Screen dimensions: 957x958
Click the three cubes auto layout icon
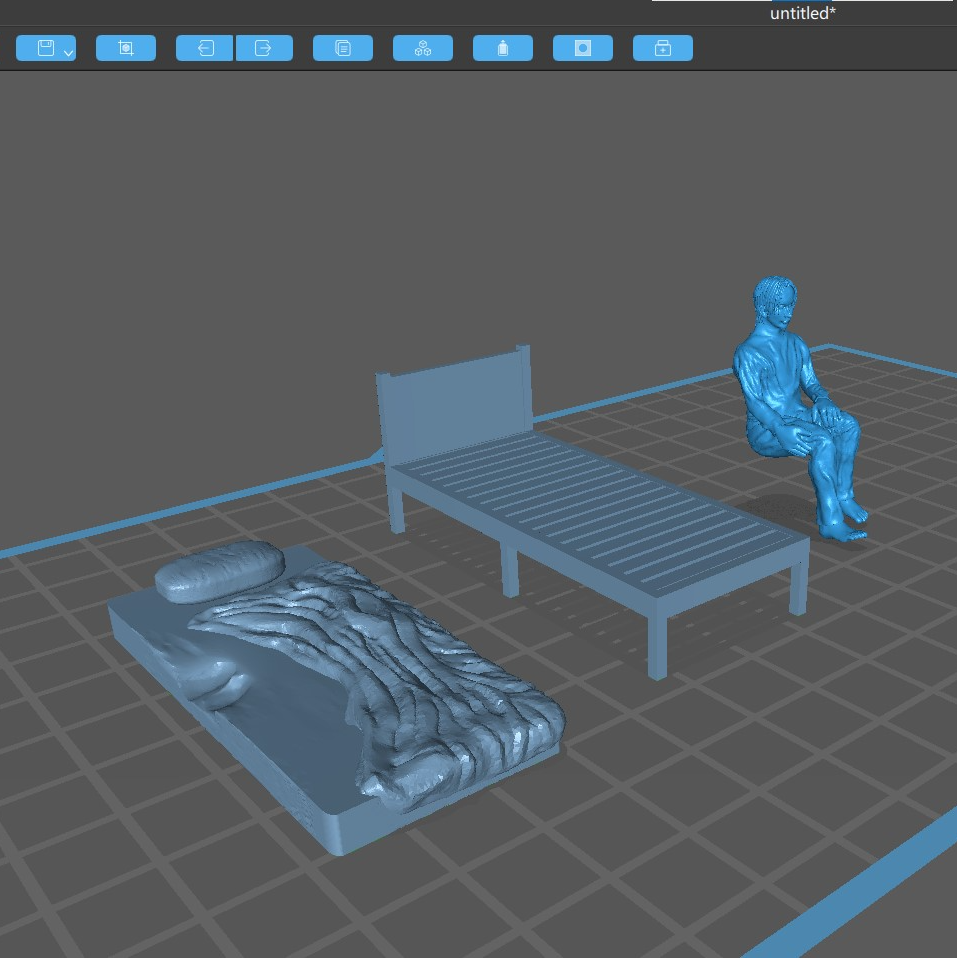(x=422, y=48)
